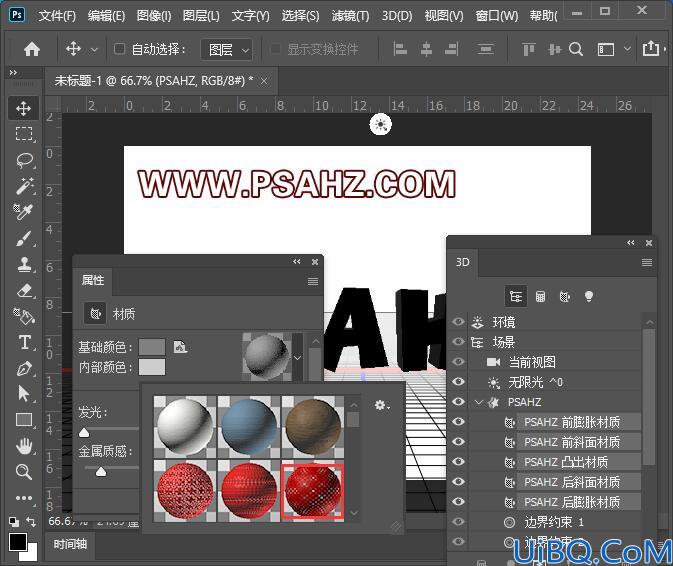Open the 图层(L) menu
Image resolution: width=673 pixels, height=566 pixels.
point(201,16)
